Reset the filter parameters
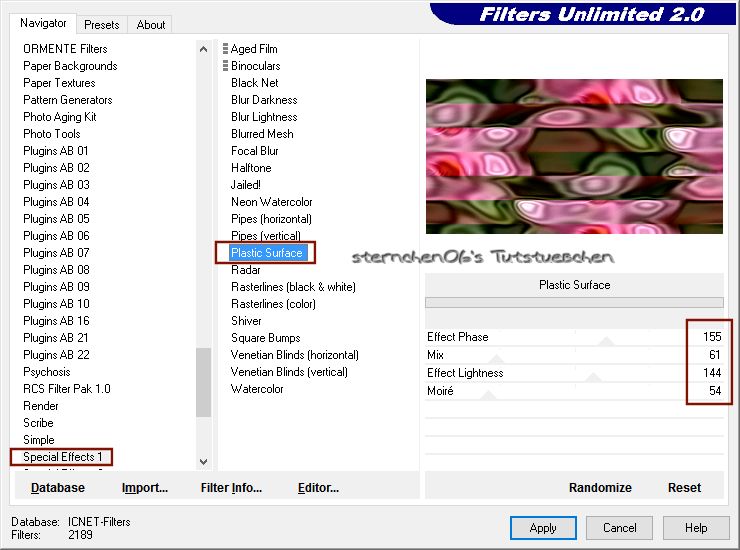 coord(684,488)
